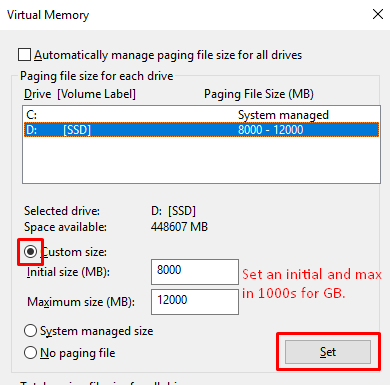The width and height of the screenshot is (390, 385).
Task: Choose the Custom size radio button
Action: pos(30,252)
